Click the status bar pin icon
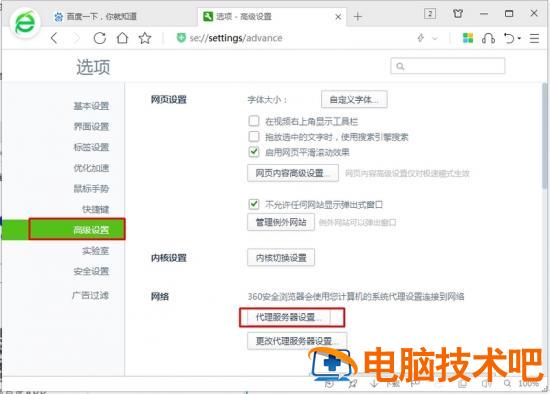This screenshot has width=550, height=394. [x=353, y=384]
